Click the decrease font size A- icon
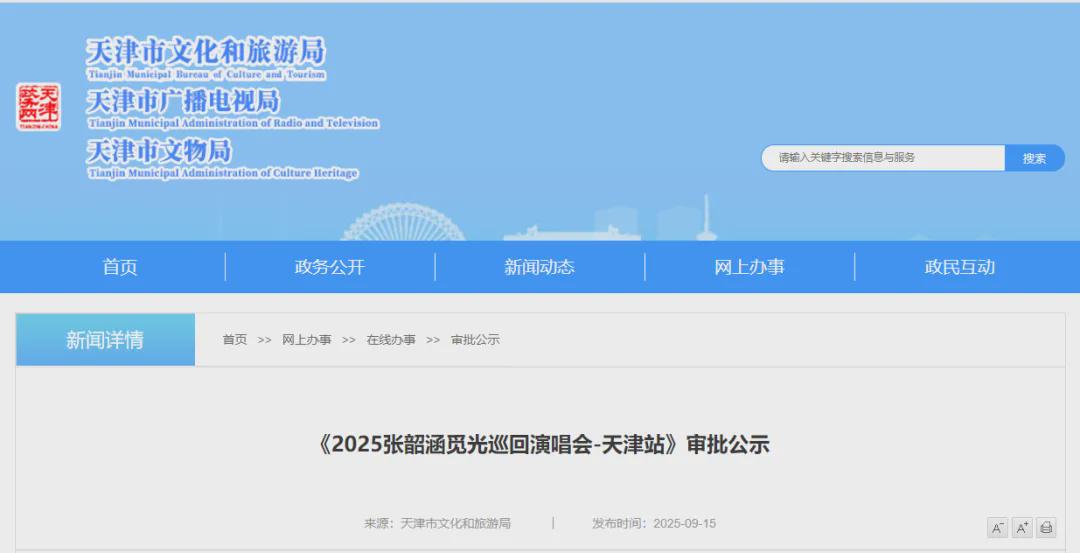Viewport: 1080px width, 553px height. point(997,528)
